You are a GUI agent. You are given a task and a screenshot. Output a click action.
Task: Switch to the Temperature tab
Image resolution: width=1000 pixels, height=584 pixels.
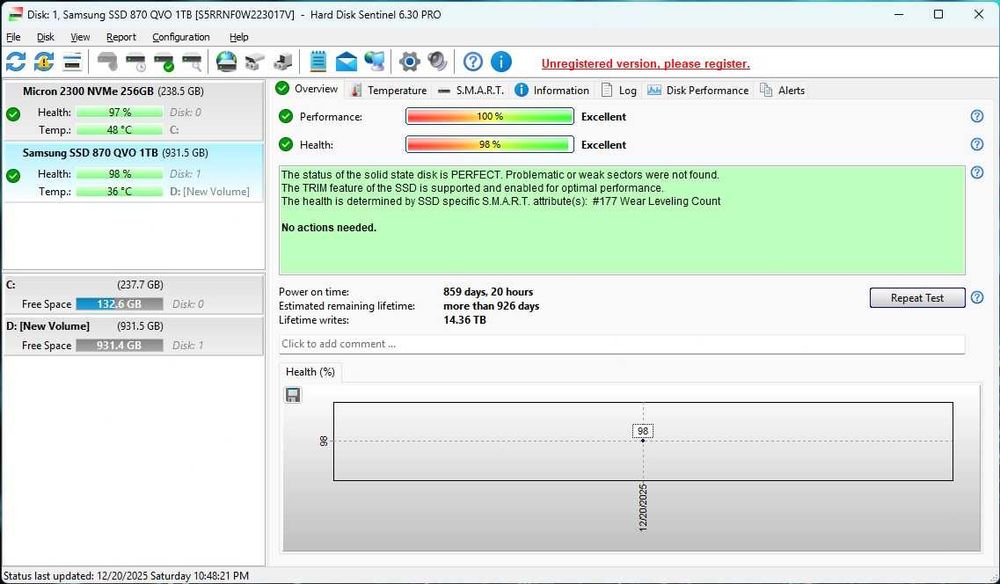(x=388, y=90)
